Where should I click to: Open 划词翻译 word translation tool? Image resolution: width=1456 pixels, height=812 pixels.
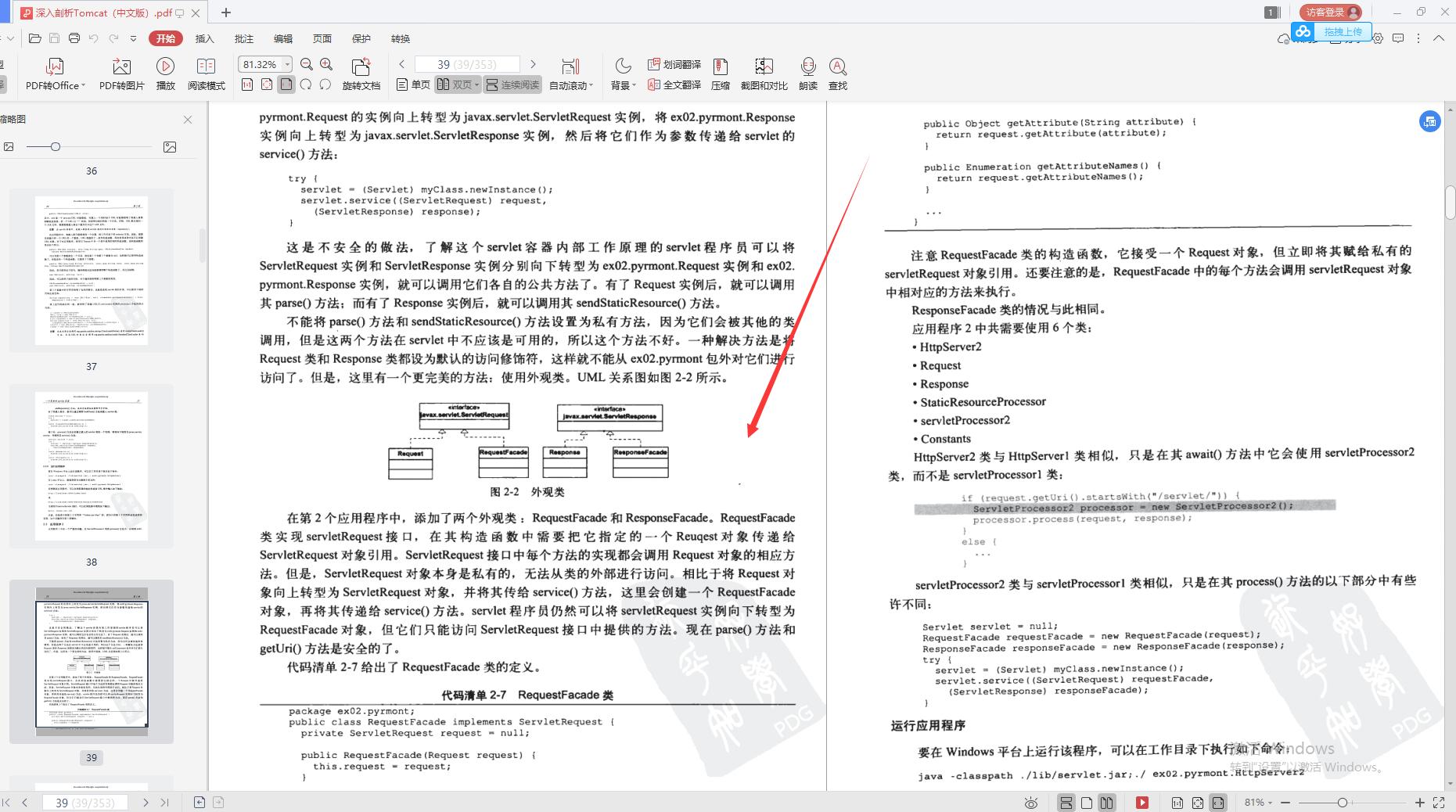674,64
